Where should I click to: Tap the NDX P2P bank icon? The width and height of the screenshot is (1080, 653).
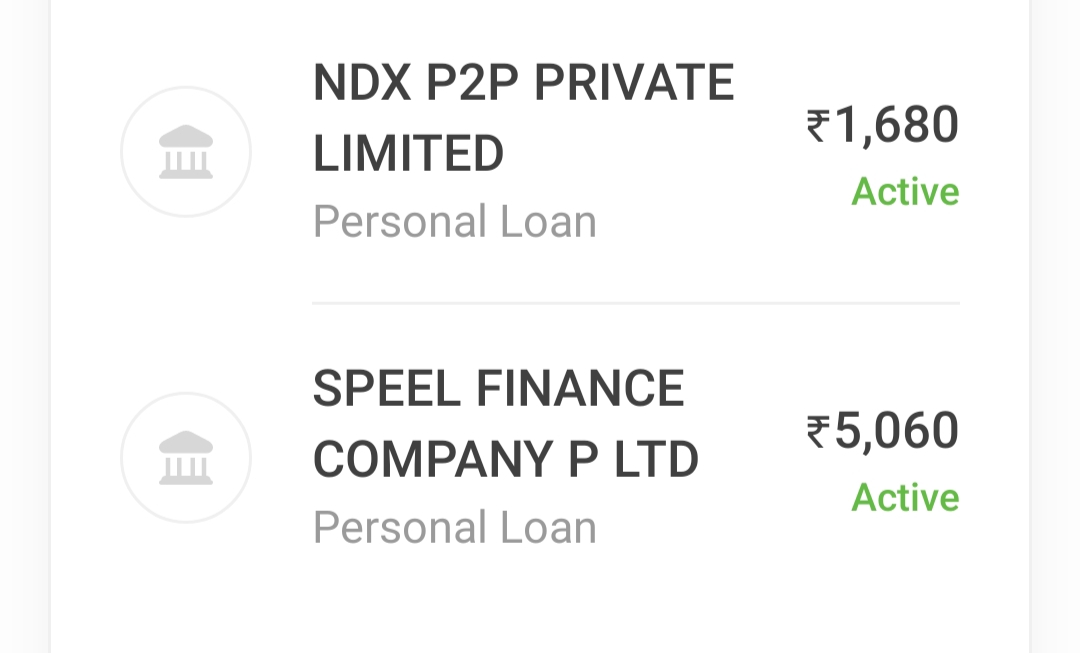pyautogui.click(x=186, y=152)
